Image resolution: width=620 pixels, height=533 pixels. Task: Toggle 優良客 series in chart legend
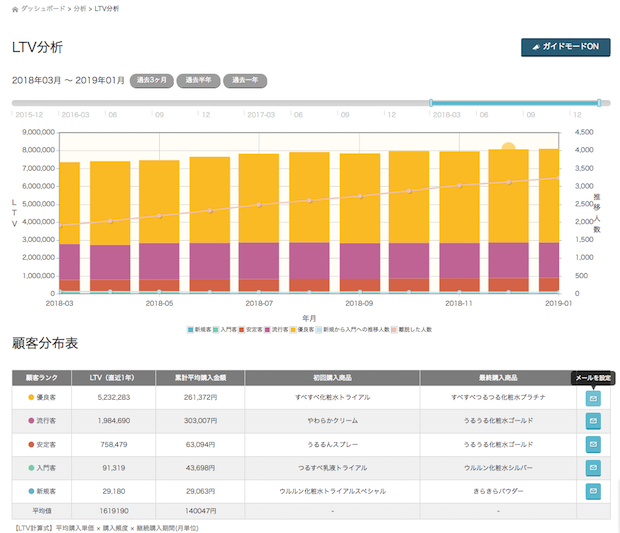(306, 328)
